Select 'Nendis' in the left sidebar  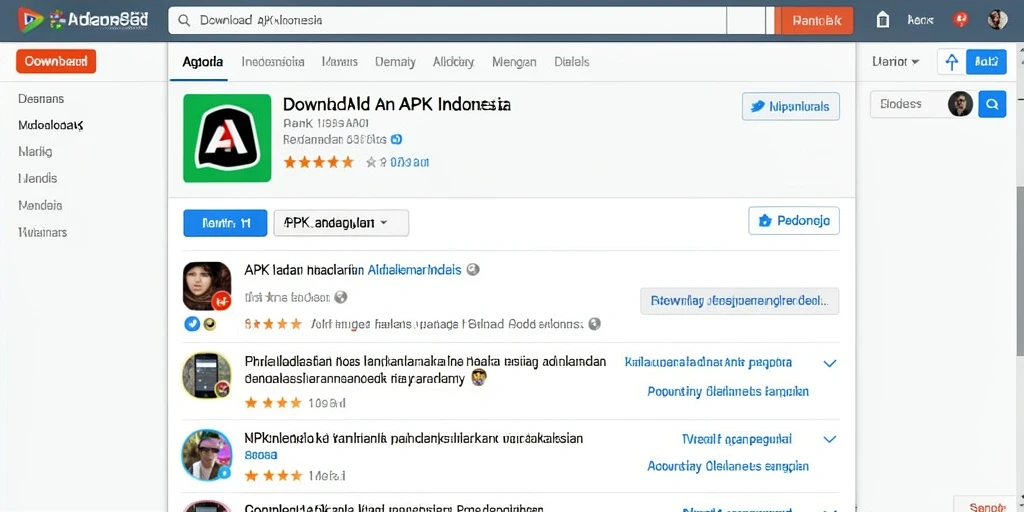[37, 178]
